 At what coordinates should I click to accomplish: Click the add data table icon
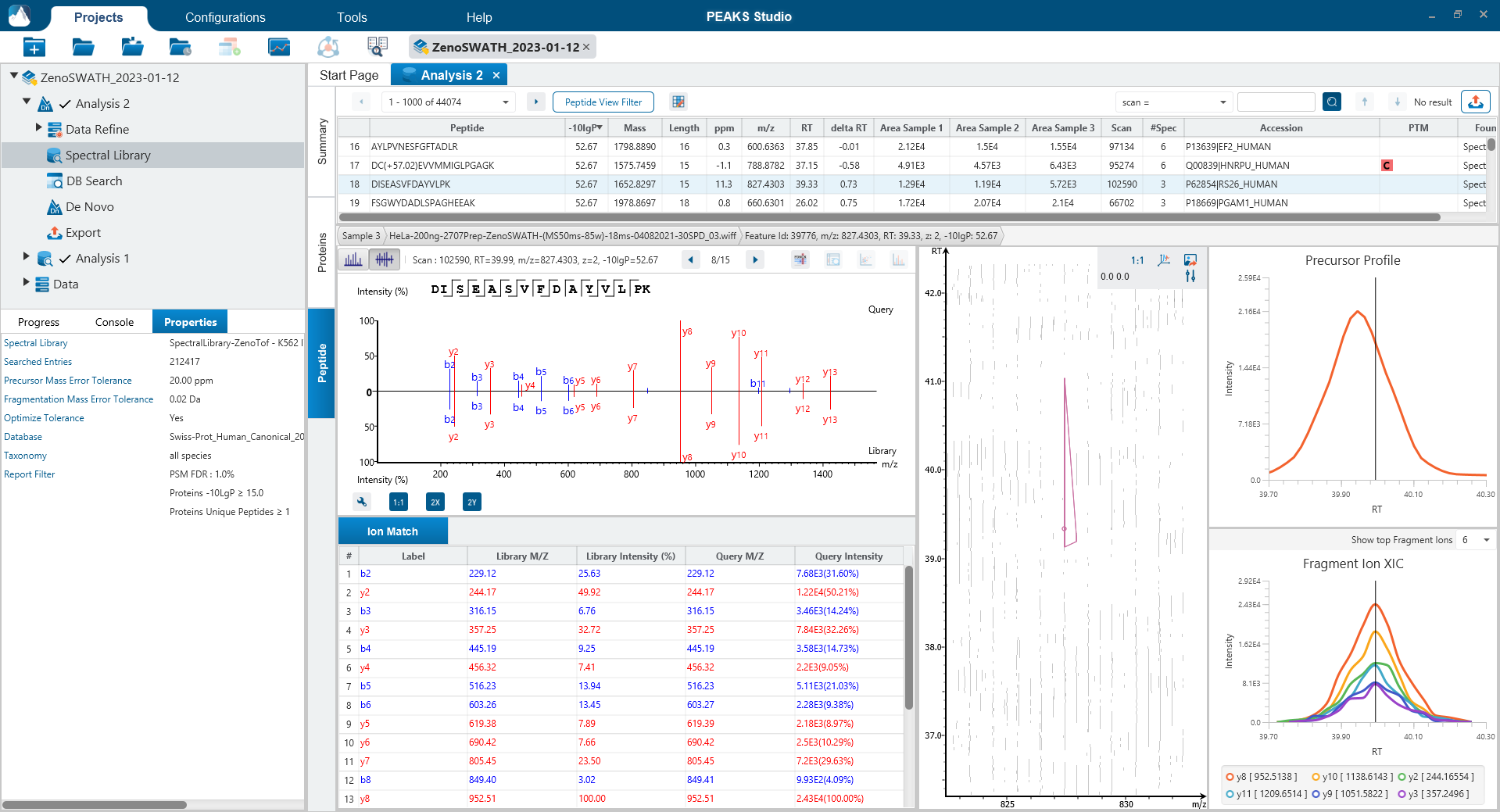tap(230, 48)
